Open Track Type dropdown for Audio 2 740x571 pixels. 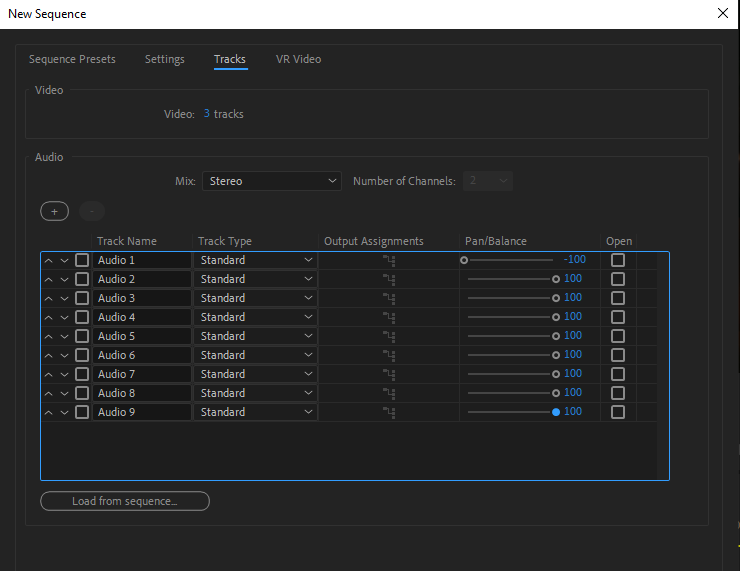(255, 279)
